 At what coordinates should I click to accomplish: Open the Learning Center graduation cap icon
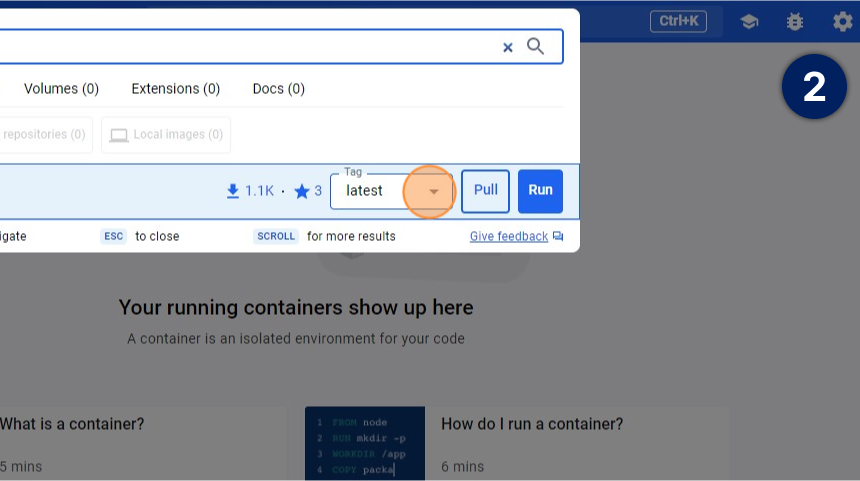(x=749, y=21)
